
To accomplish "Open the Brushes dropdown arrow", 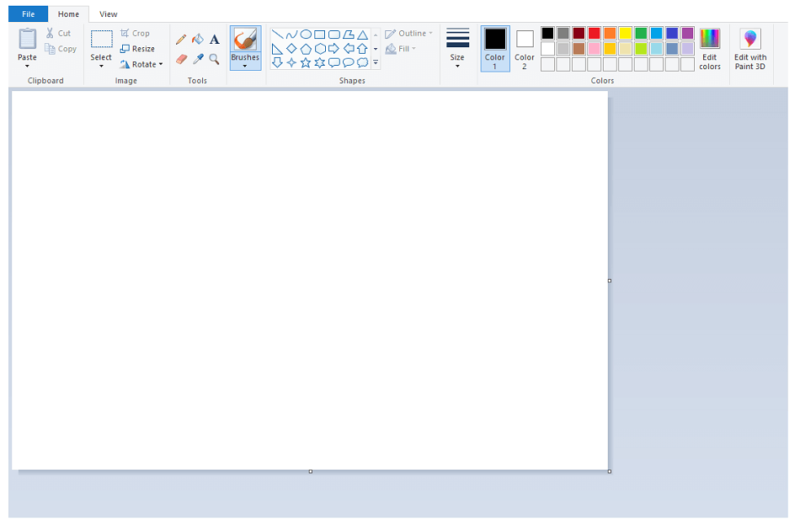I will [245, 66].
